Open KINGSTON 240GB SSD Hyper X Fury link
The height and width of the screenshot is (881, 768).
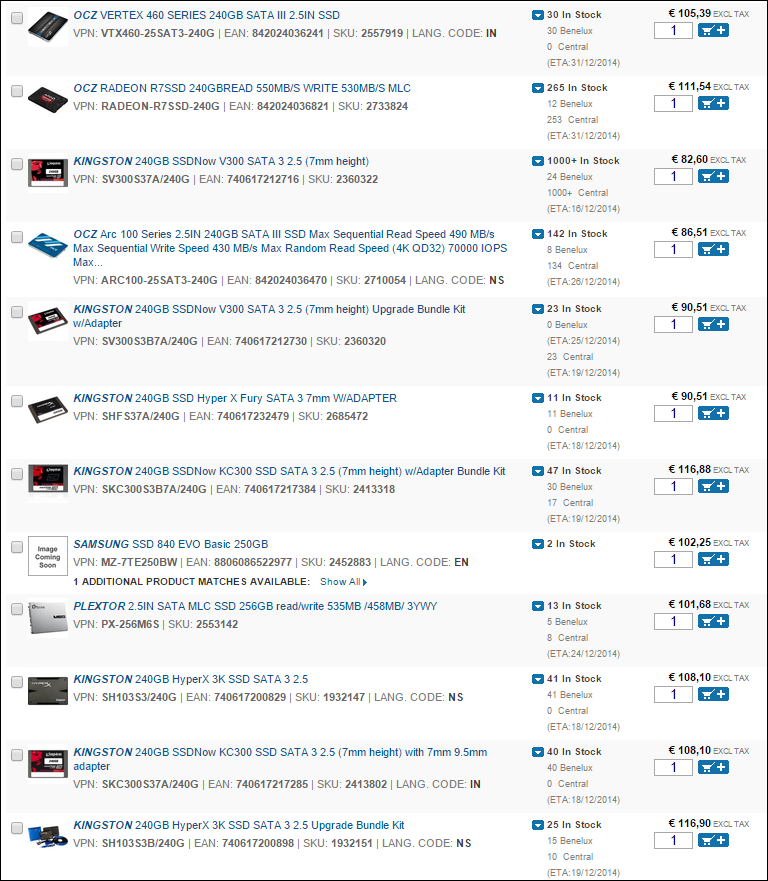point(235,398)
